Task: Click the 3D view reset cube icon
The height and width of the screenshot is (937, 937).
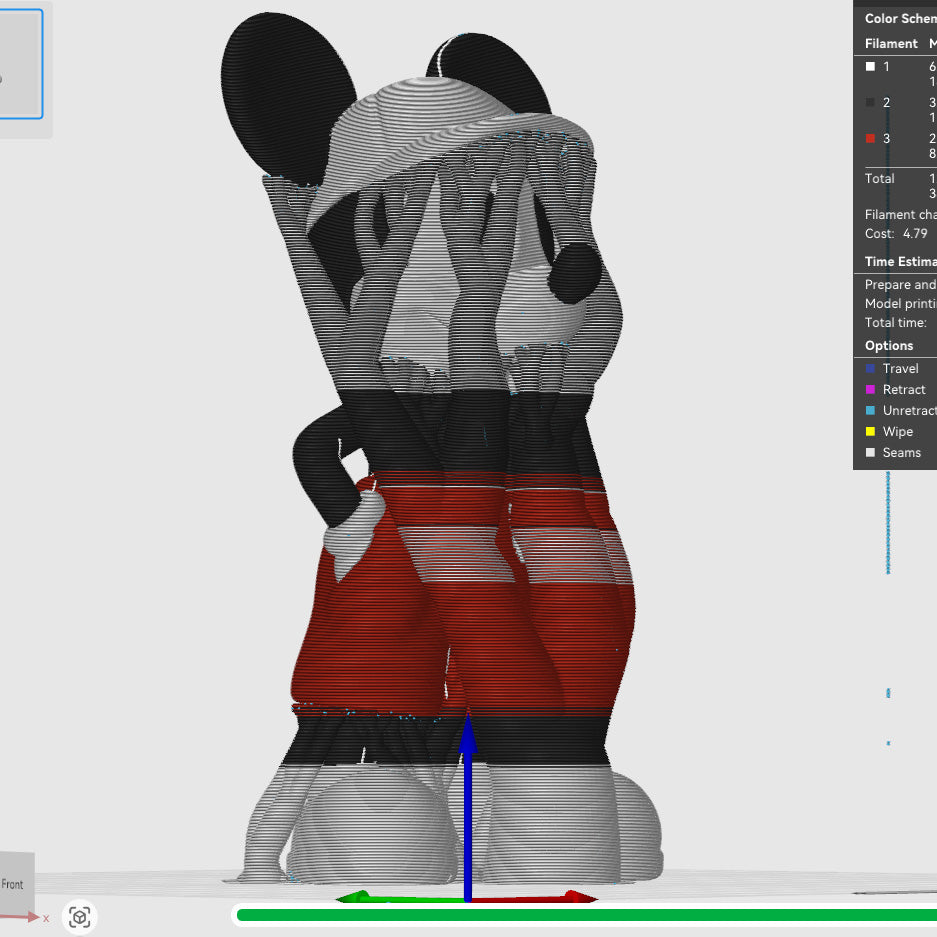Action: 80,916
